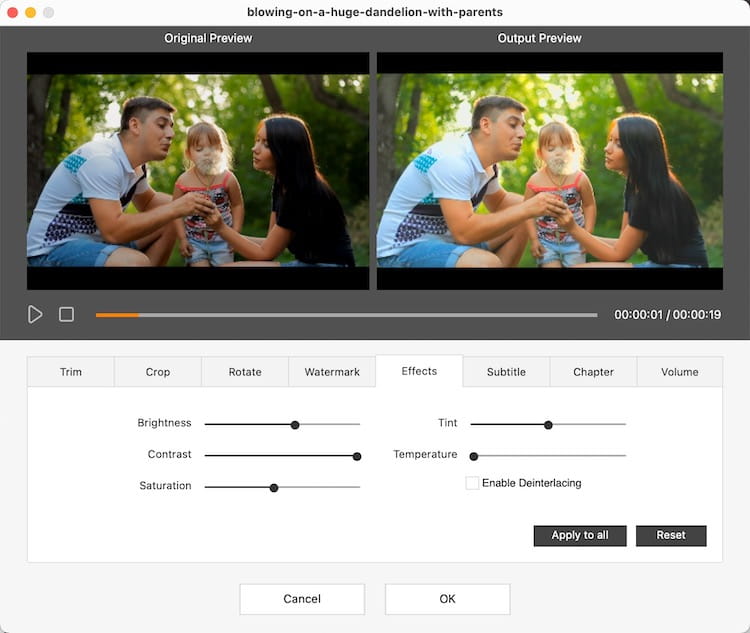Close the window with the red button
This screenshot has height=633, width=750.
coord(13,12)
